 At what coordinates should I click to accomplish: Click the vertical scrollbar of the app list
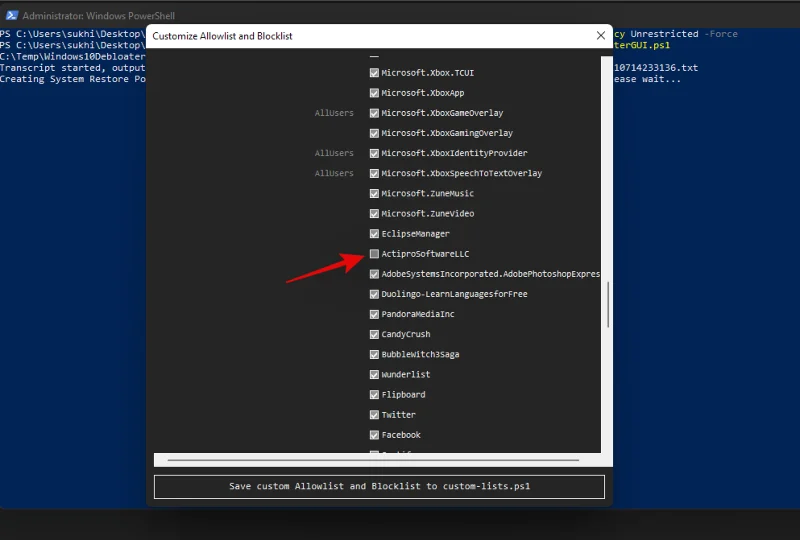pyautogui.click(x=607, y=304)
